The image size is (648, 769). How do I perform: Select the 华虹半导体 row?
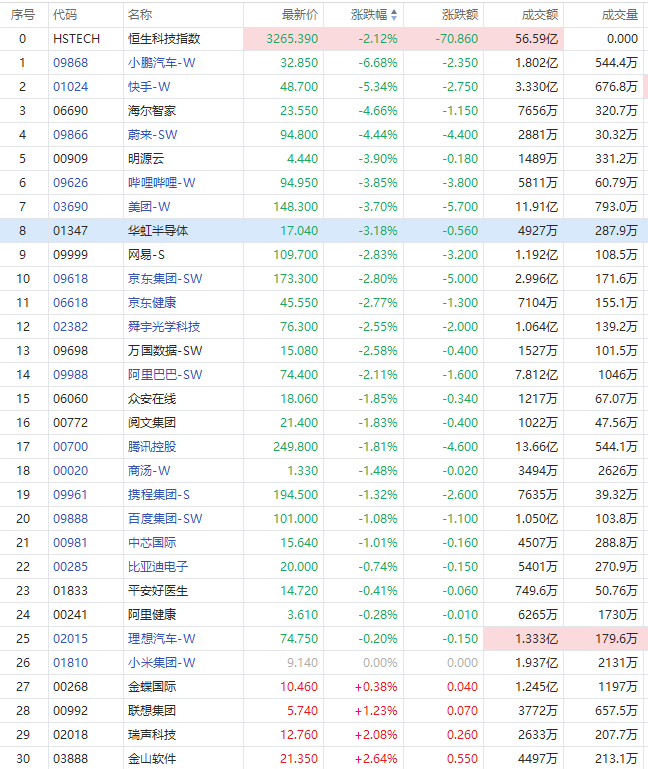pyautogui.click(x=324, y=231)
